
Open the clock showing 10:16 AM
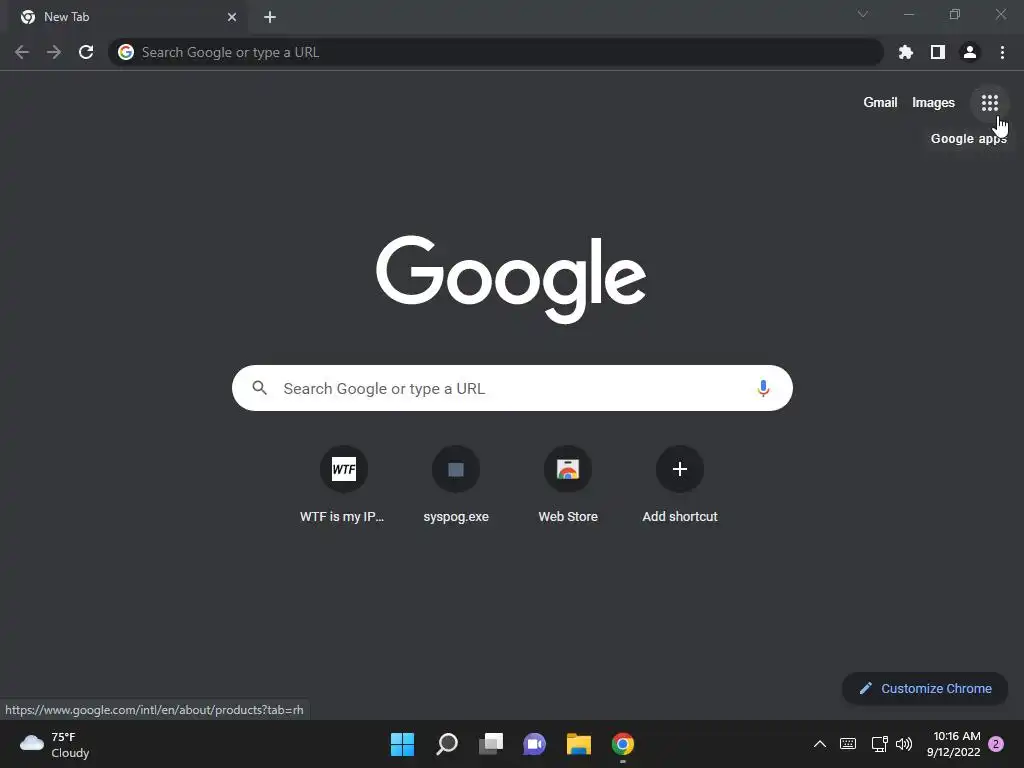(953, 744)
